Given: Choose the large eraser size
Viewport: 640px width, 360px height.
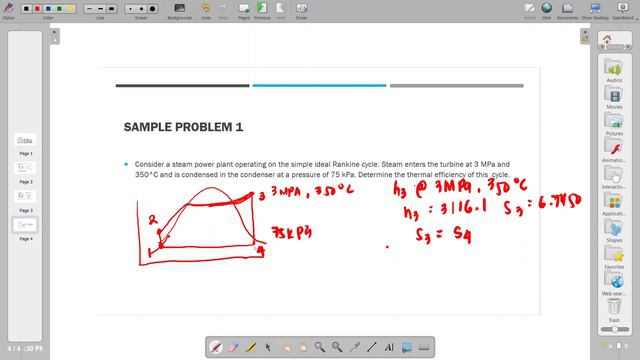Looking at the screenshot, I should (x=153, y=8).
